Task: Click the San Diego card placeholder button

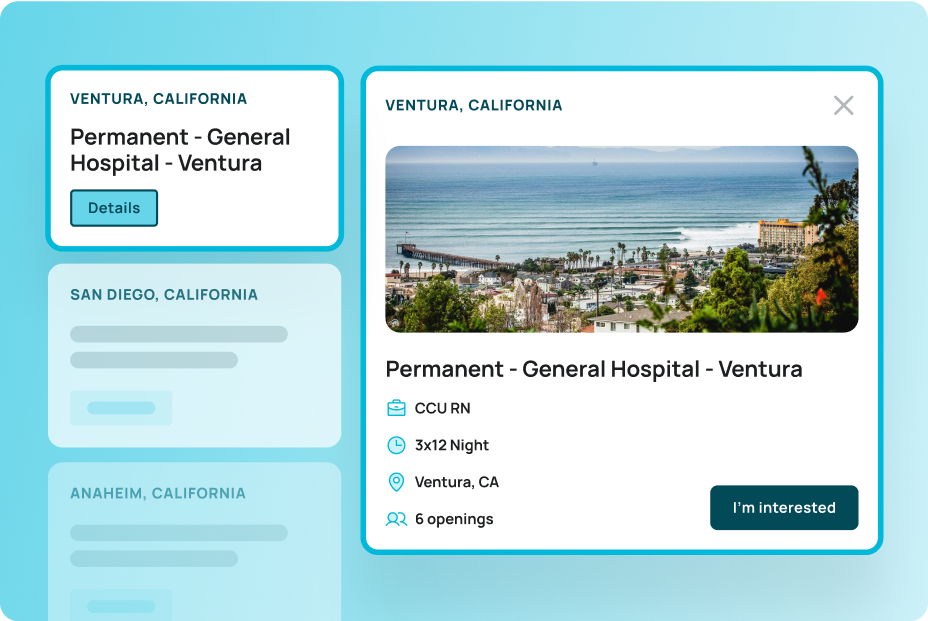Action: click(121, 408)
